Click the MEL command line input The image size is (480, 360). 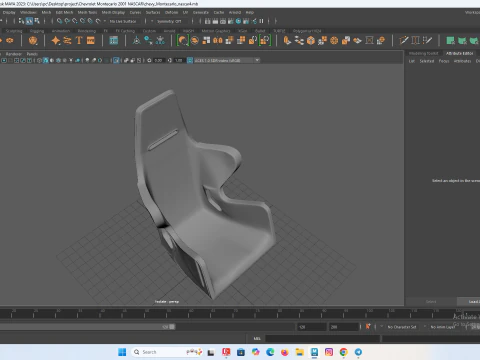tap(323, 339)
